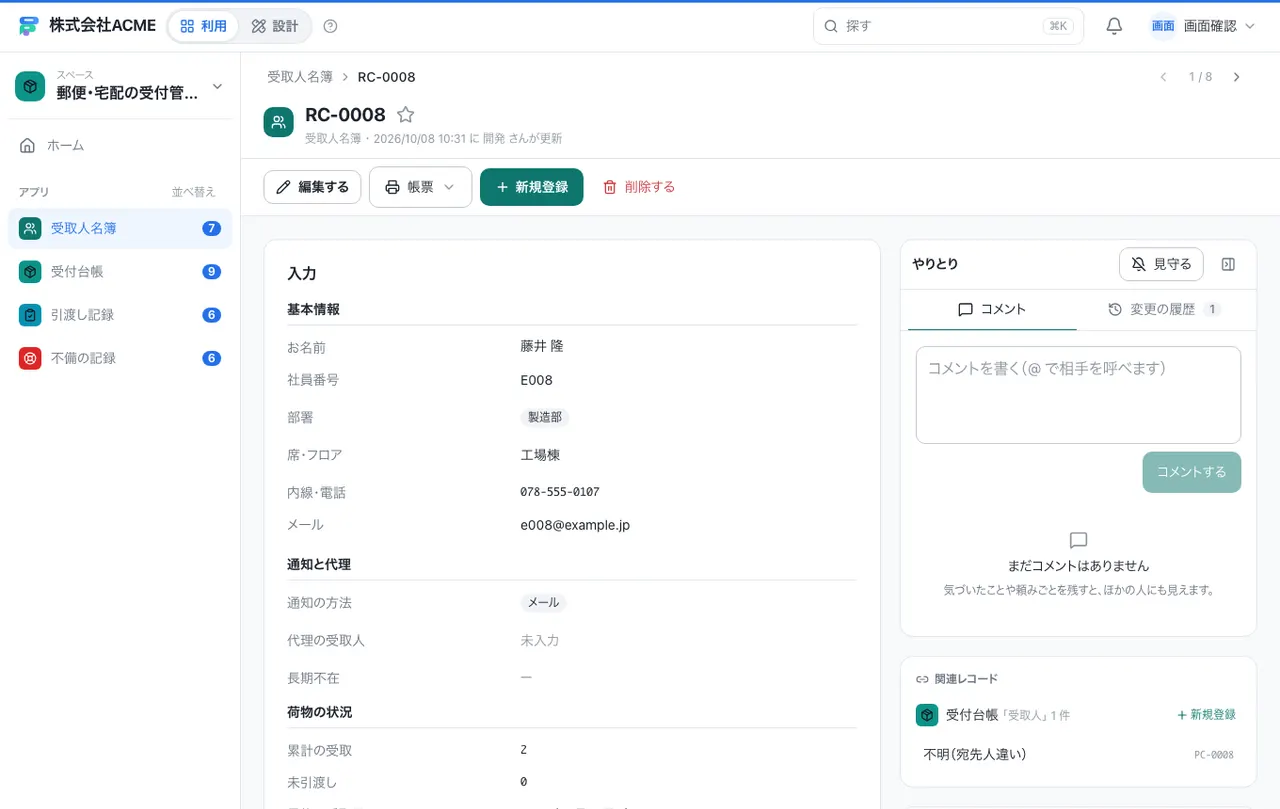Click the 工場棟 floor value

540,455
